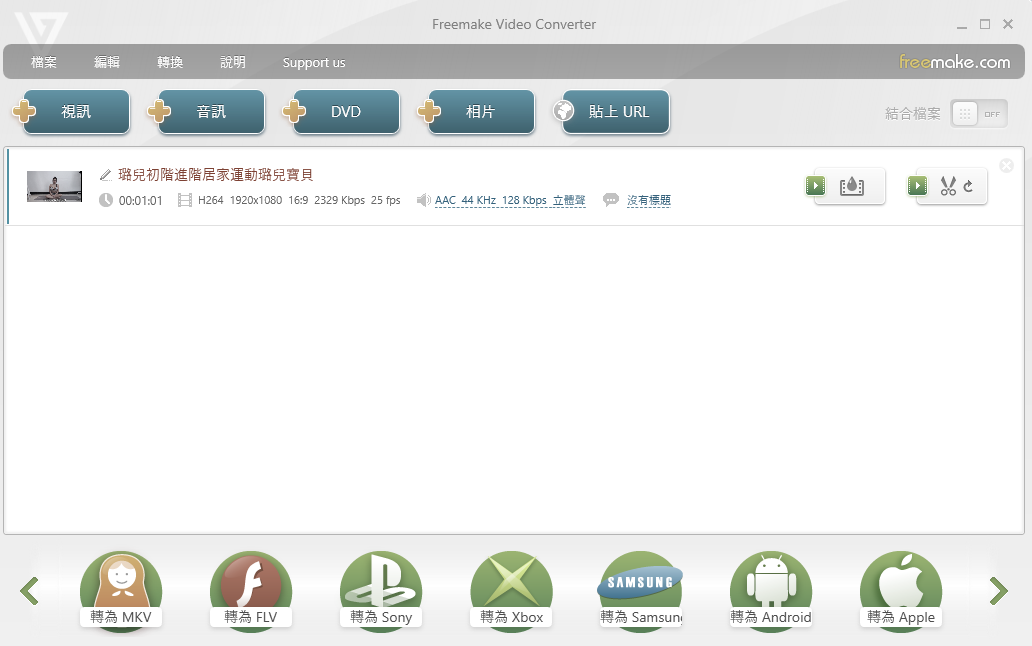The width and height of the screenshot is (1032, 646).
Task: Click the speaker audio icon
Action: [423, 200]
